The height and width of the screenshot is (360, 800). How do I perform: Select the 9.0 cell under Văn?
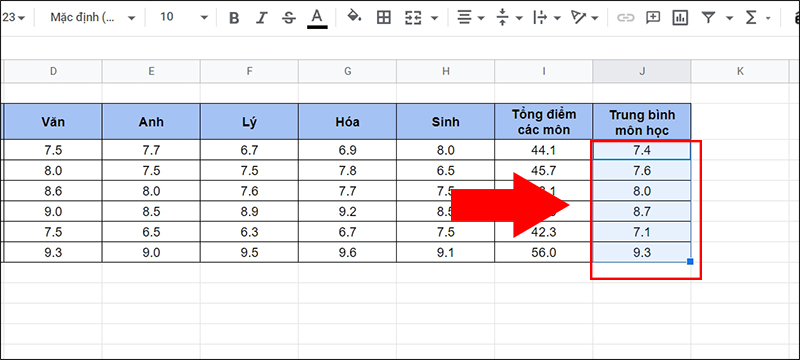coord(53,212)
